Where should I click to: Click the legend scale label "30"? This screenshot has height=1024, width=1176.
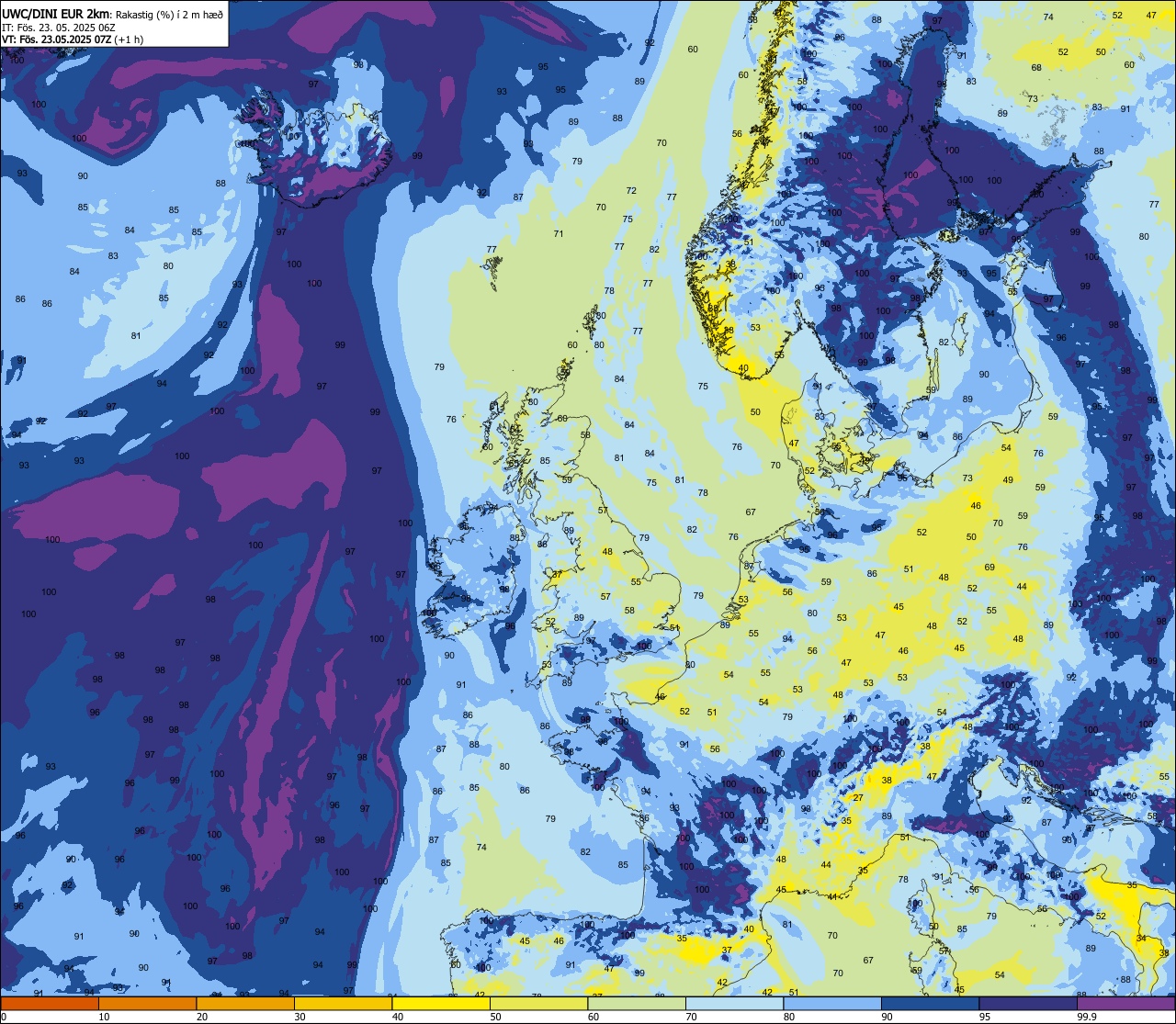tap(300, 1017)
